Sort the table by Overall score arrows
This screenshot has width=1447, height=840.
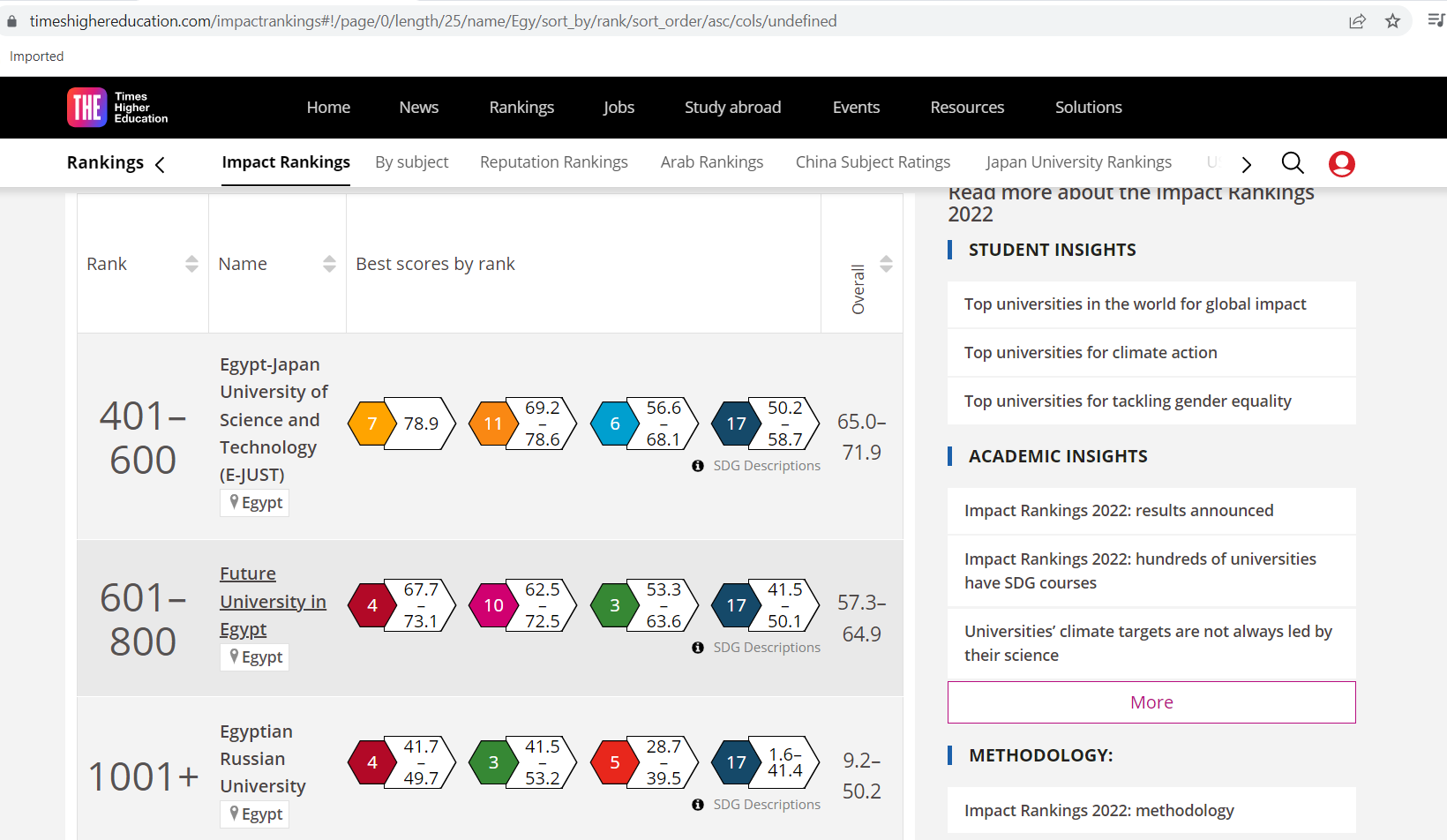click(x=886, y=264)
